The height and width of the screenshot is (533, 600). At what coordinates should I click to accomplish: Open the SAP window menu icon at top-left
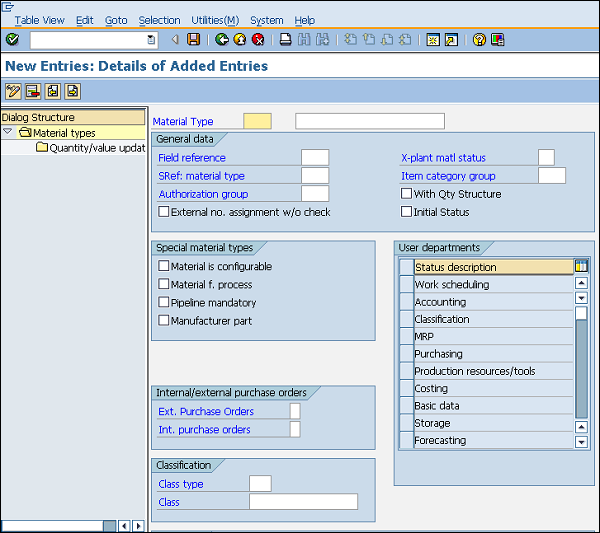point(8,7)
